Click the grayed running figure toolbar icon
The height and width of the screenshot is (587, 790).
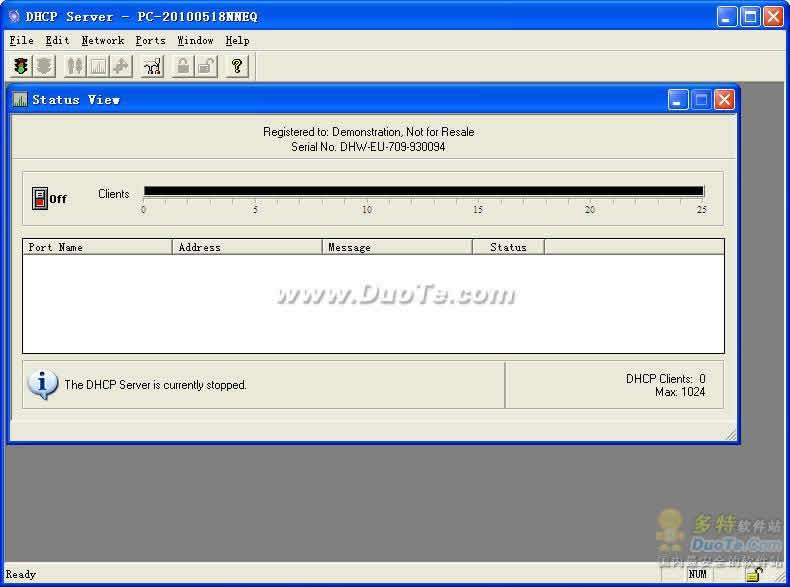point(121,66)
